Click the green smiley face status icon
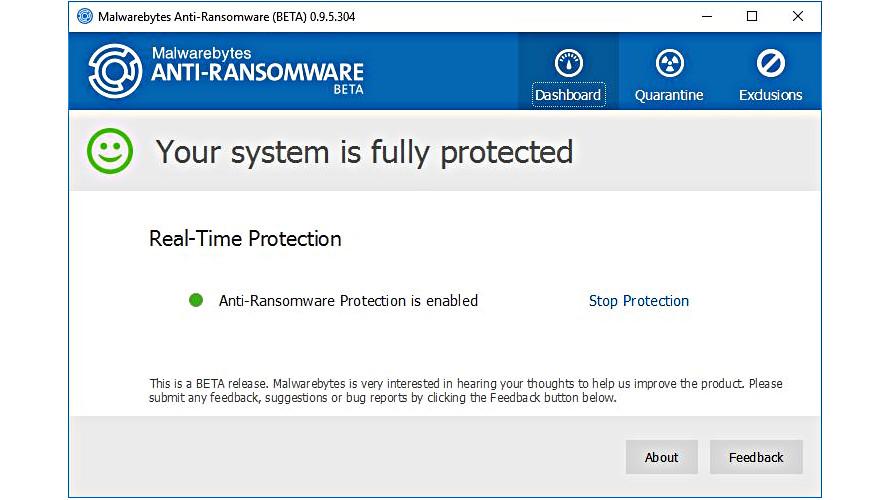890x500 pixels. coord(109,152)
